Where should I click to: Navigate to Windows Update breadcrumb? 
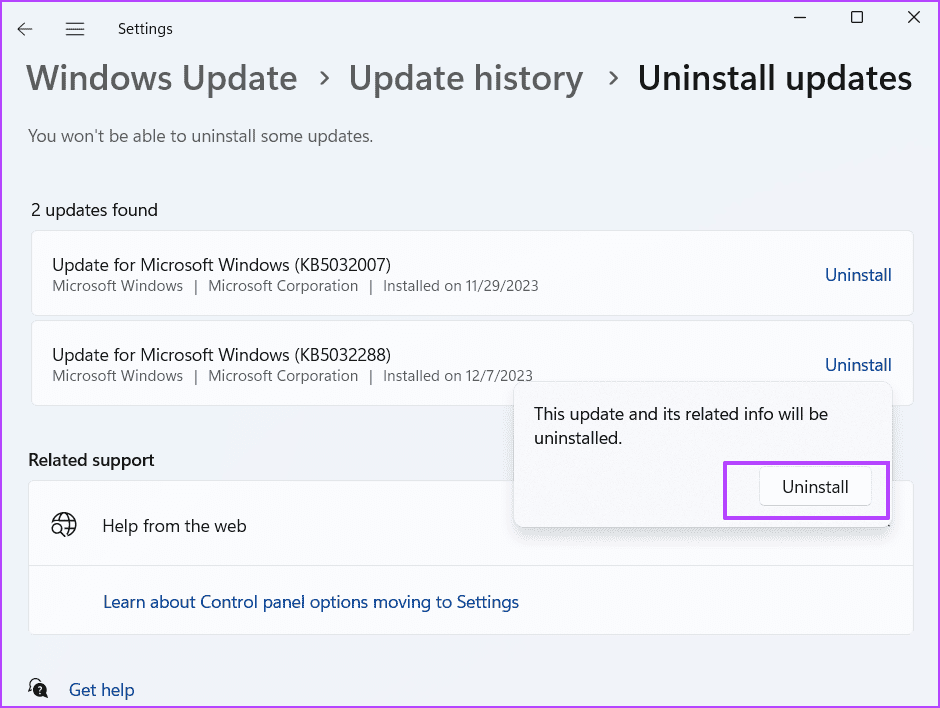[x=162, y=78]
